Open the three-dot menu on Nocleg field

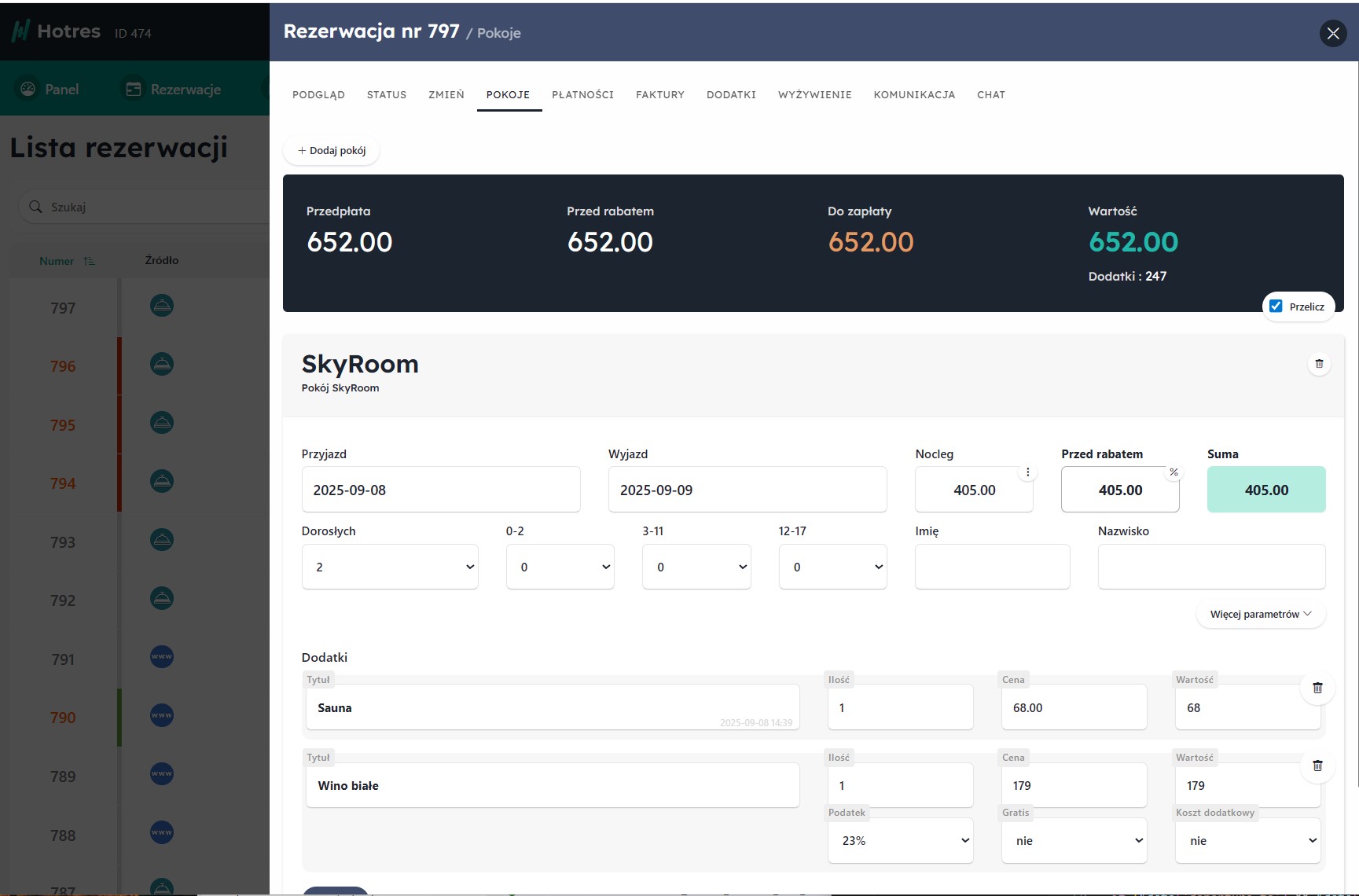(x=1027, y=472)
